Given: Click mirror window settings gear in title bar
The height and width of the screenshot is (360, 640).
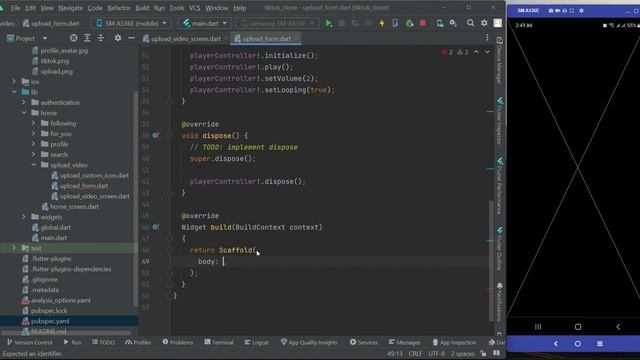Looking at the screenshot, I should (581, 11).
